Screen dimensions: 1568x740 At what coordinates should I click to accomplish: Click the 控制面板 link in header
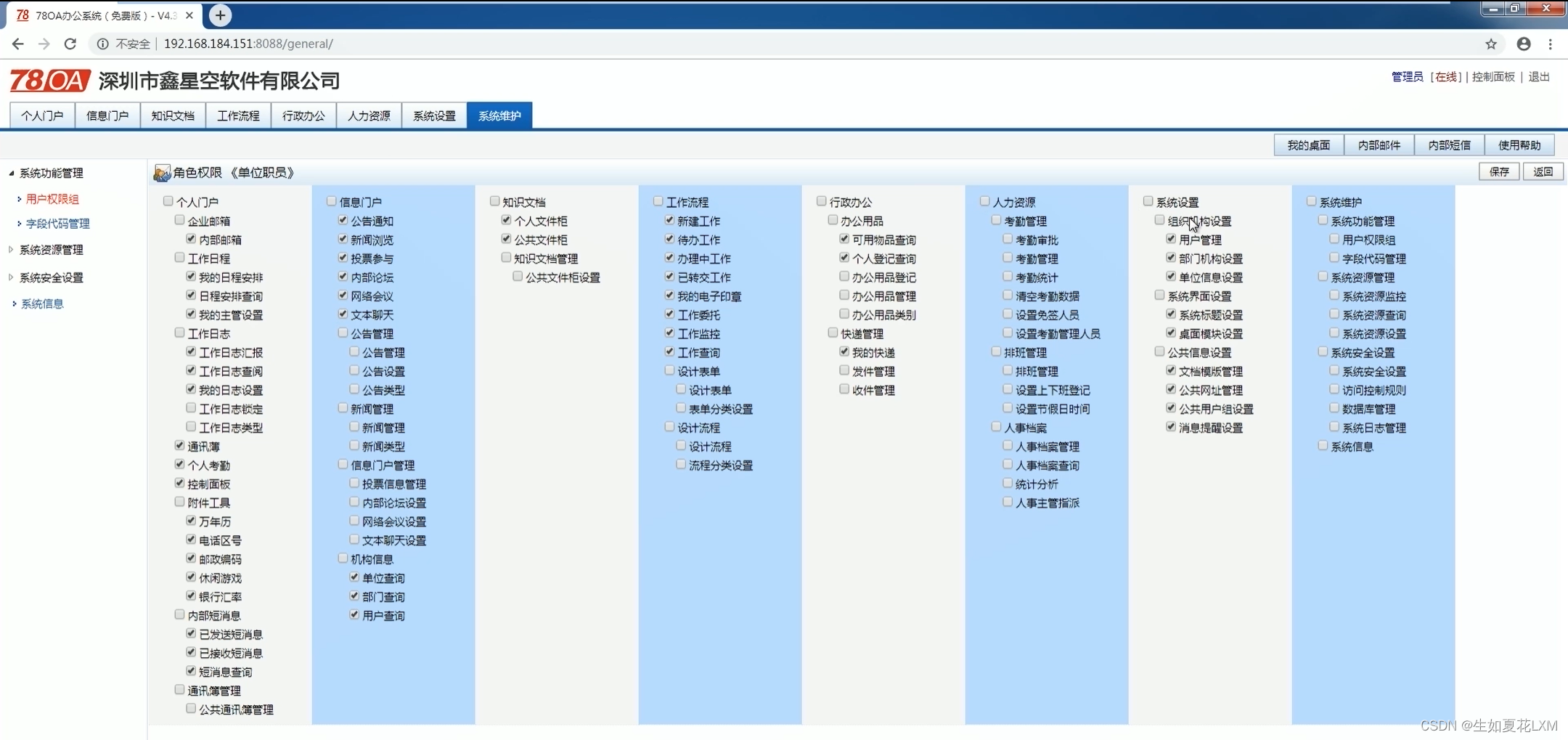[1493, 77]
